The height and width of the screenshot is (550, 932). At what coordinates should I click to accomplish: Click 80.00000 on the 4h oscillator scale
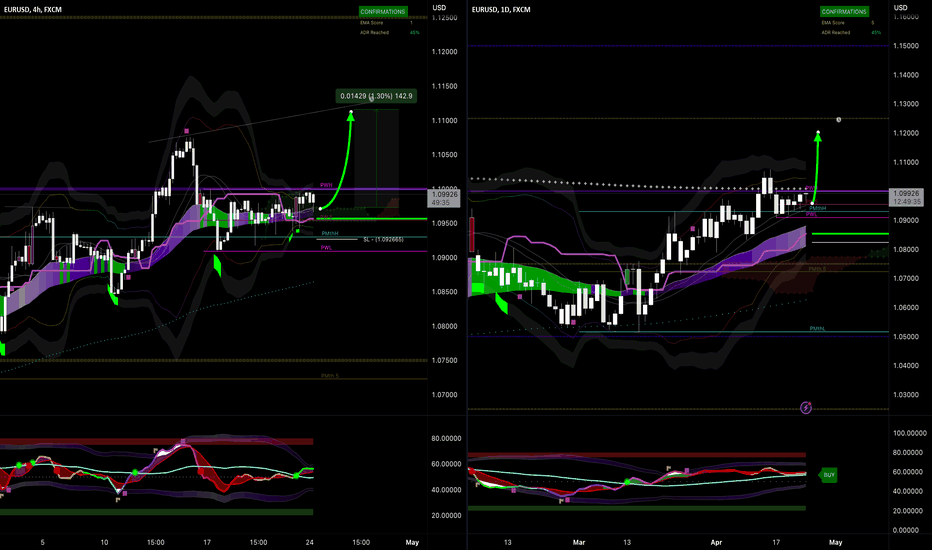pos(446,438)
